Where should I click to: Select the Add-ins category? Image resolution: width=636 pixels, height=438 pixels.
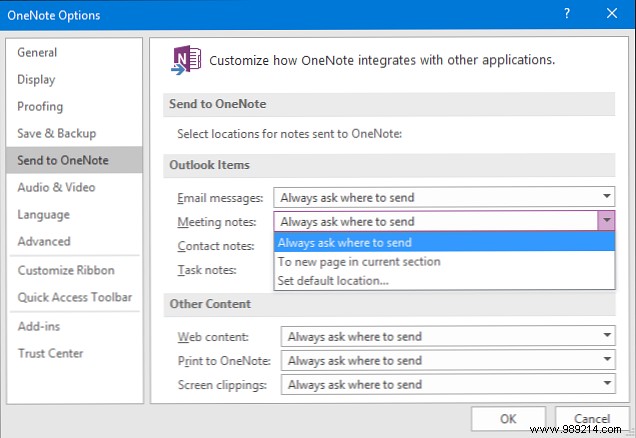75,326
